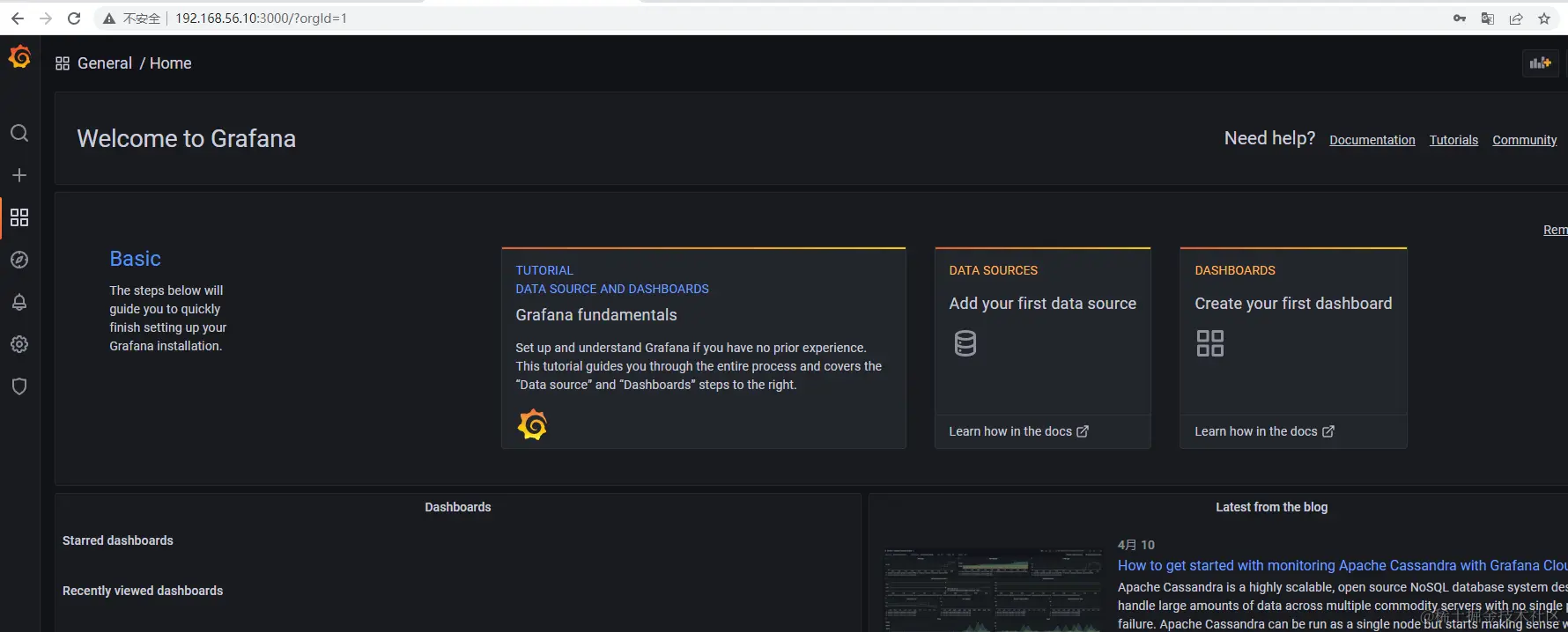Click the Welcome to Grafana heading
This screenshot has height=632, width=1568.
point(187,139)
